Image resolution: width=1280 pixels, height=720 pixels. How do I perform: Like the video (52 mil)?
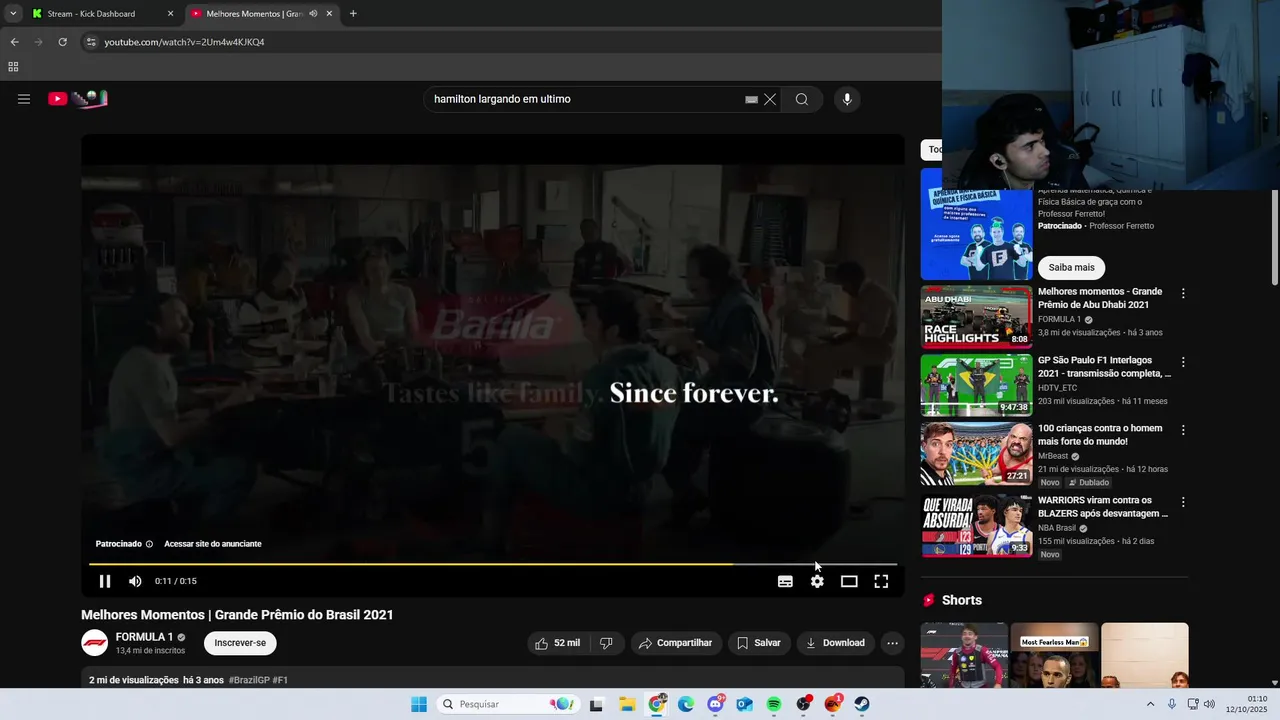tap(558, 643)
